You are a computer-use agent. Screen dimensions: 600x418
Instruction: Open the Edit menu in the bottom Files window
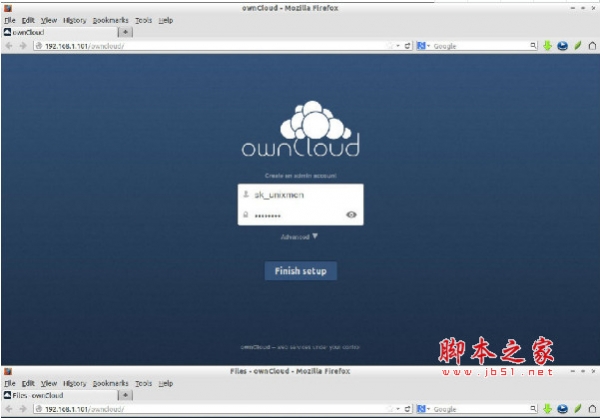tap(28, 383)
